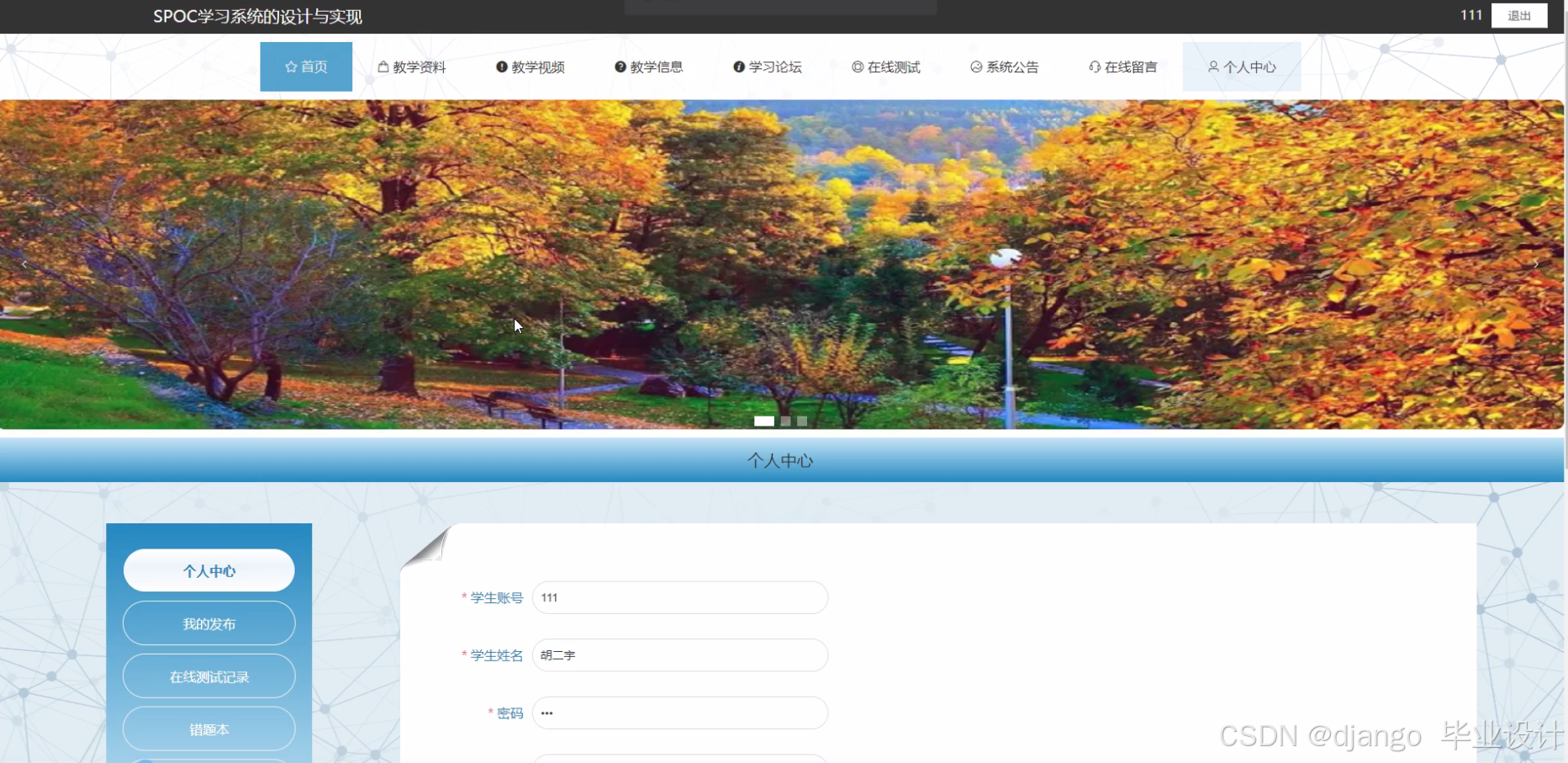Switch to the 教学视频 tab

tap(530, 66)
